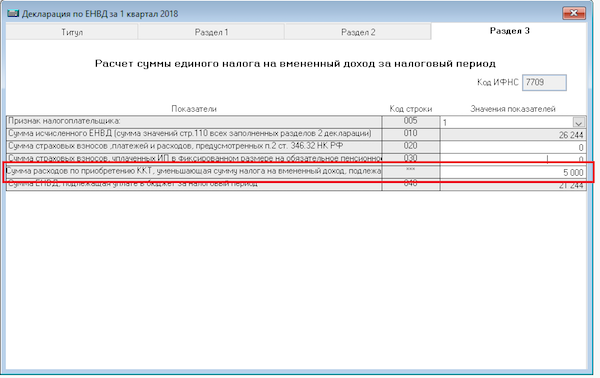Switch to the Титул tab

pyautogui.click(x=72, y=32)
